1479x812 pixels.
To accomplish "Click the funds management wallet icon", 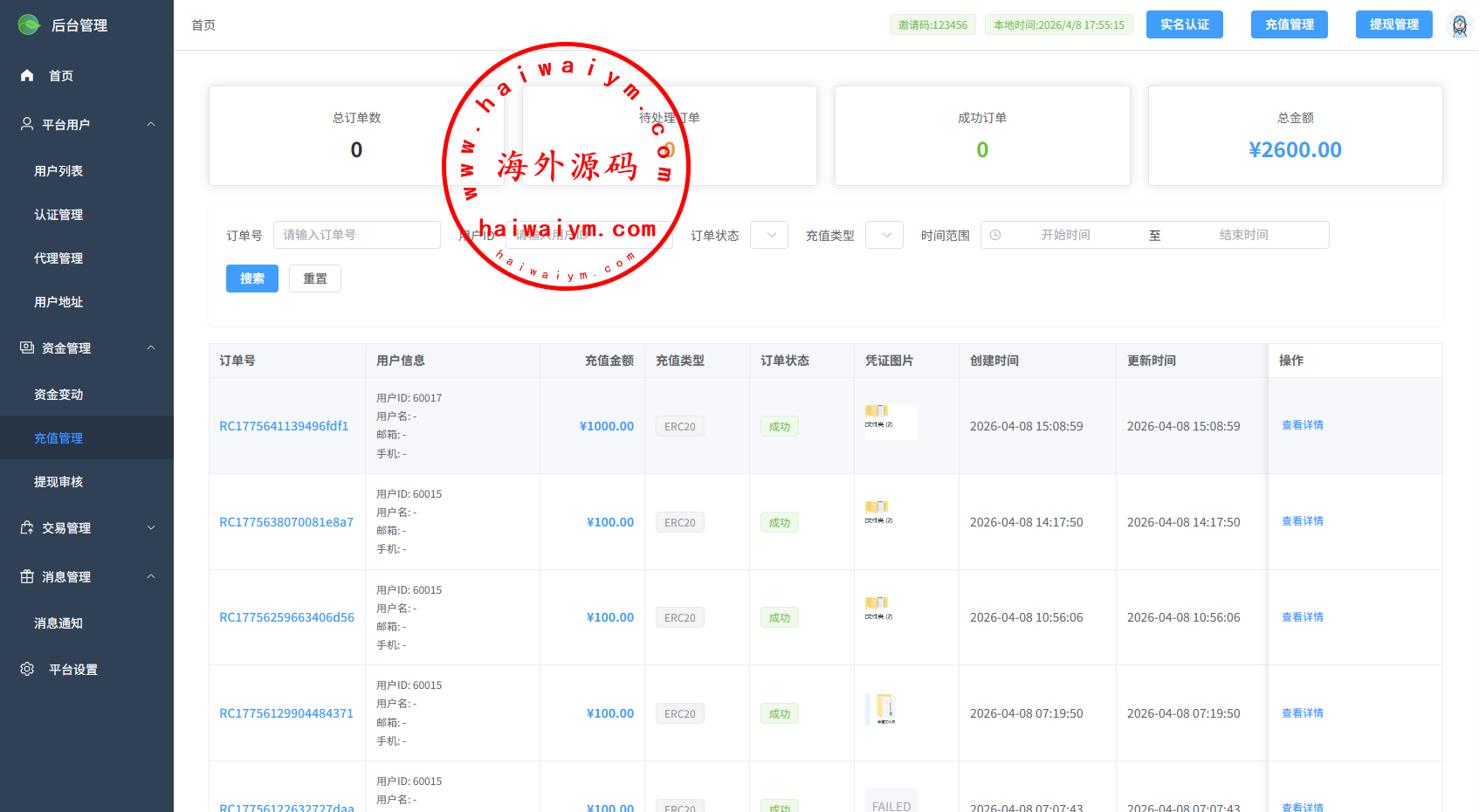I will click(27, 348).
